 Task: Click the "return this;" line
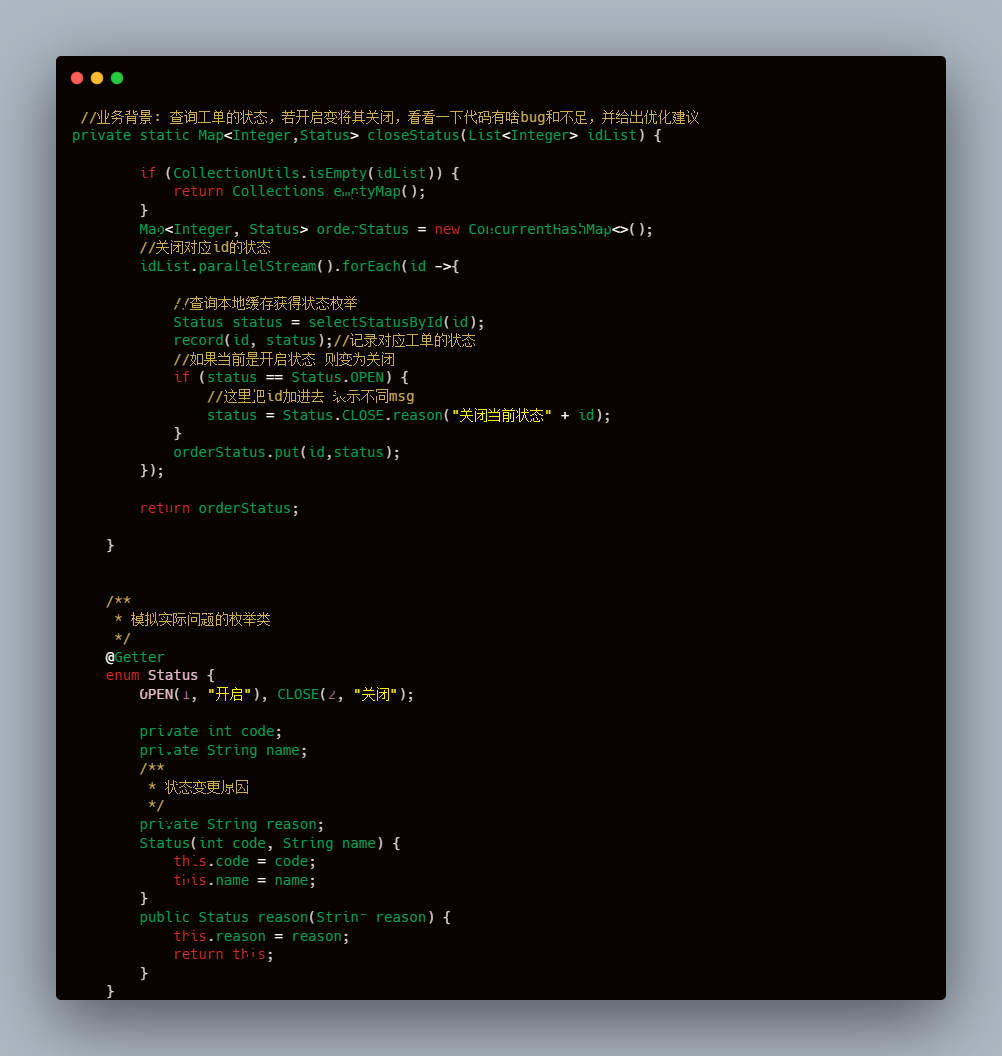point(224,954)
